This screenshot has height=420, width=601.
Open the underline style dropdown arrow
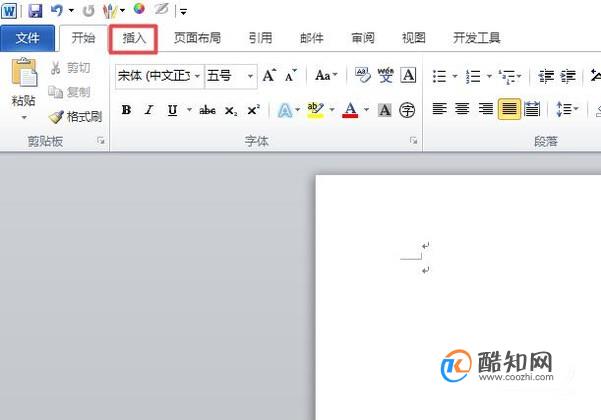189,110
